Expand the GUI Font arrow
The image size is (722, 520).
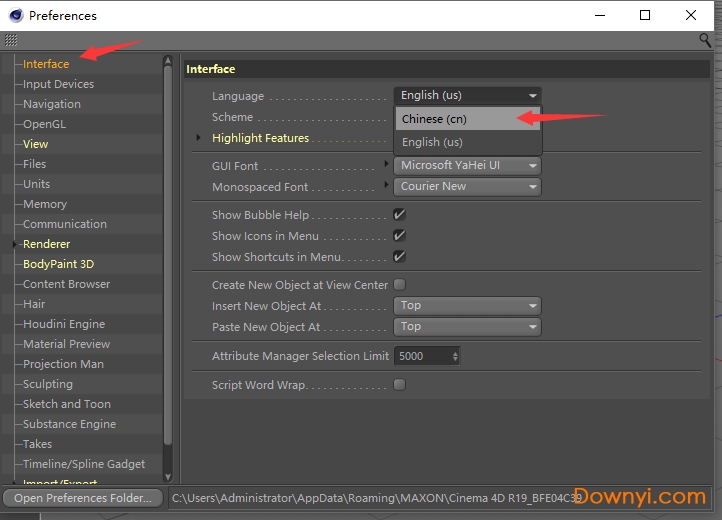(387, 165)
